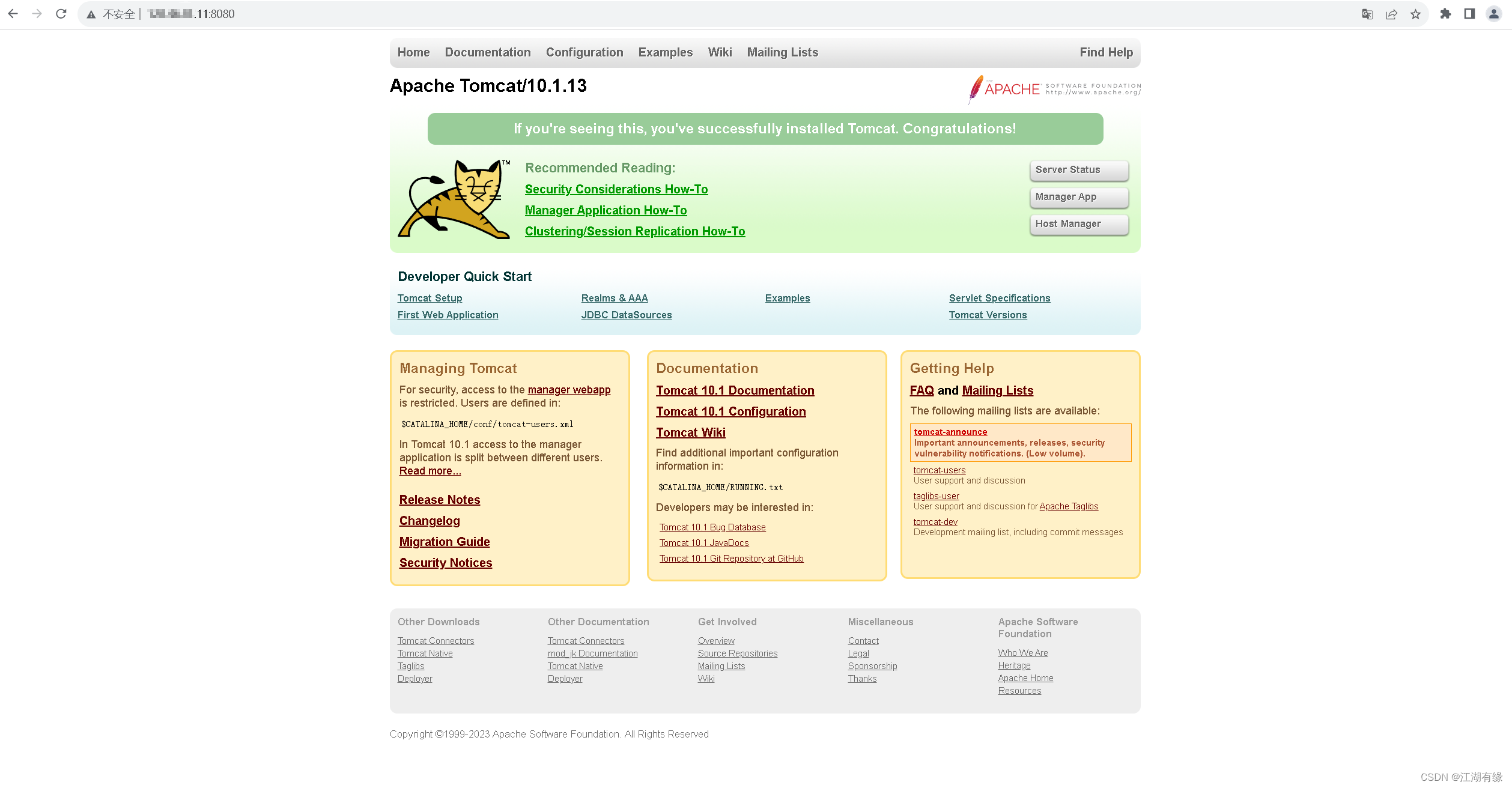Click the browser reload page icon
The image size is (1512, 788).
pos(61,13)
